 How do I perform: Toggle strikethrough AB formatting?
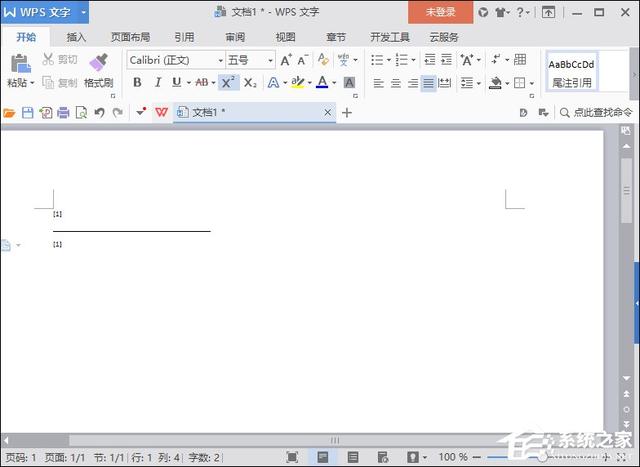[x=202, y=83]
